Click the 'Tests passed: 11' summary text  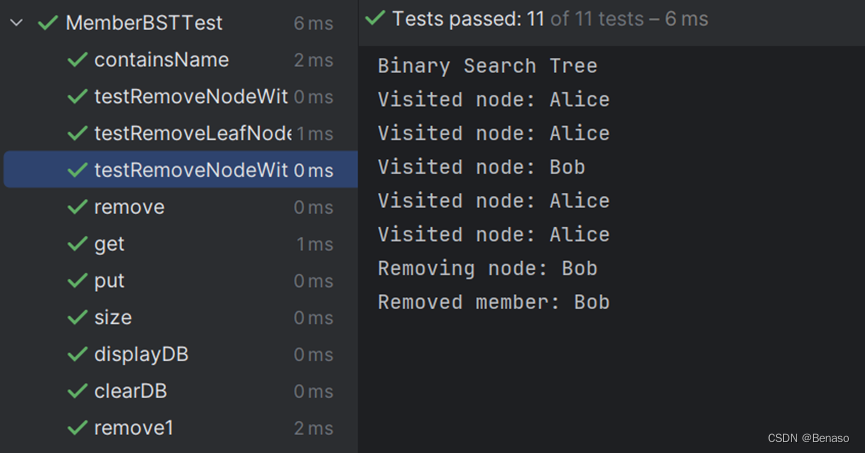[468, 19]
